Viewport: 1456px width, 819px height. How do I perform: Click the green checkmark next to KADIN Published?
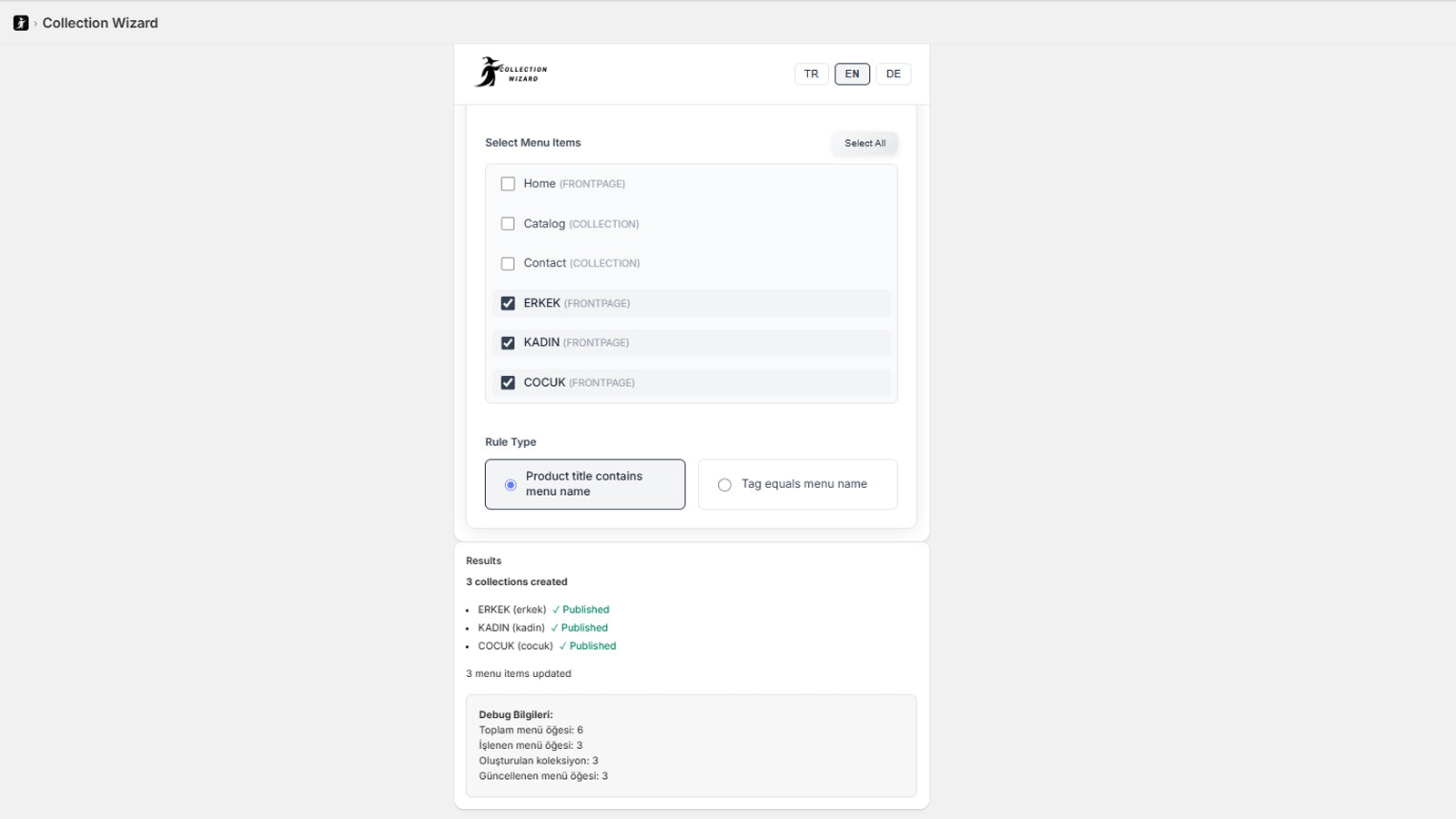click(x=553, y=628)
